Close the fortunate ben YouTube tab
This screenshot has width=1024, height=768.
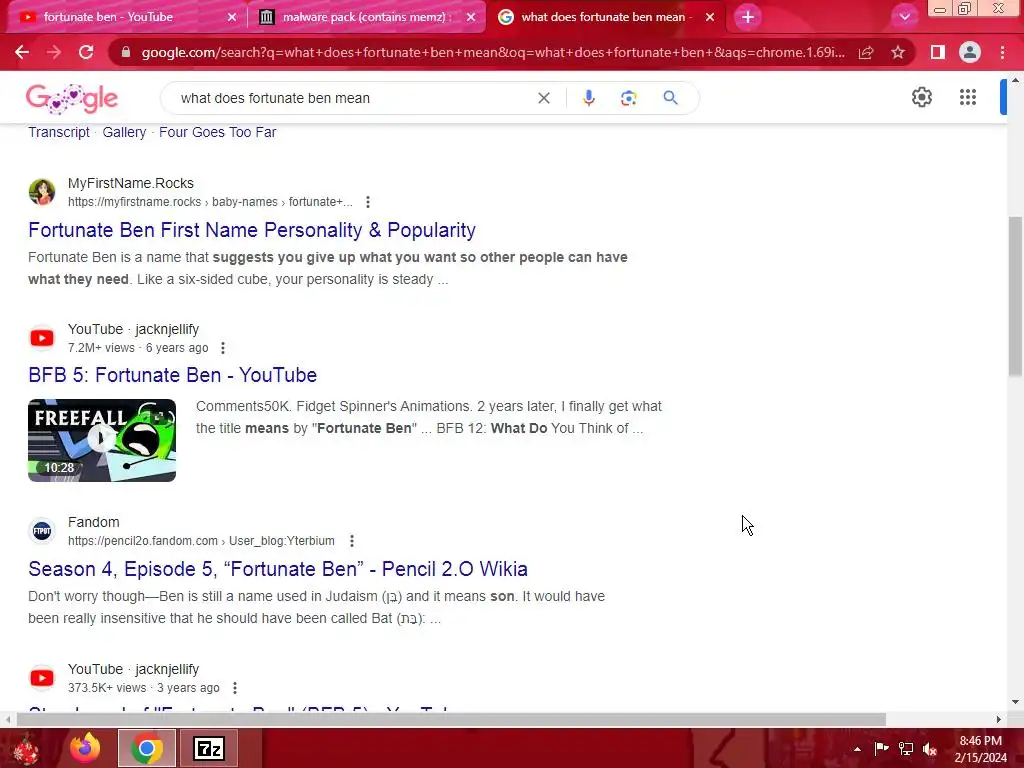click(231, 17)
